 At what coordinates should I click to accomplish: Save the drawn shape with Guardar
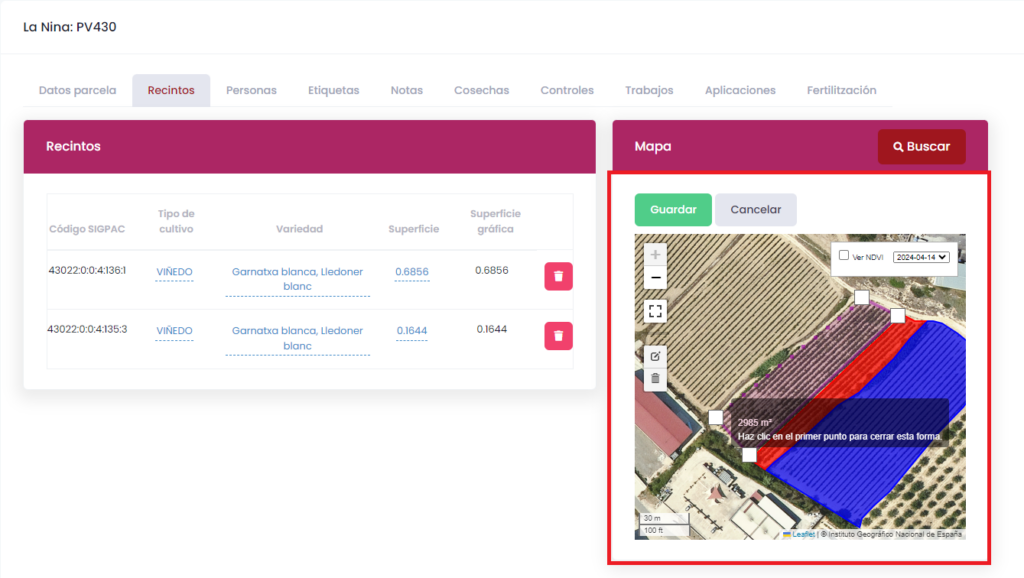point(673,210)
